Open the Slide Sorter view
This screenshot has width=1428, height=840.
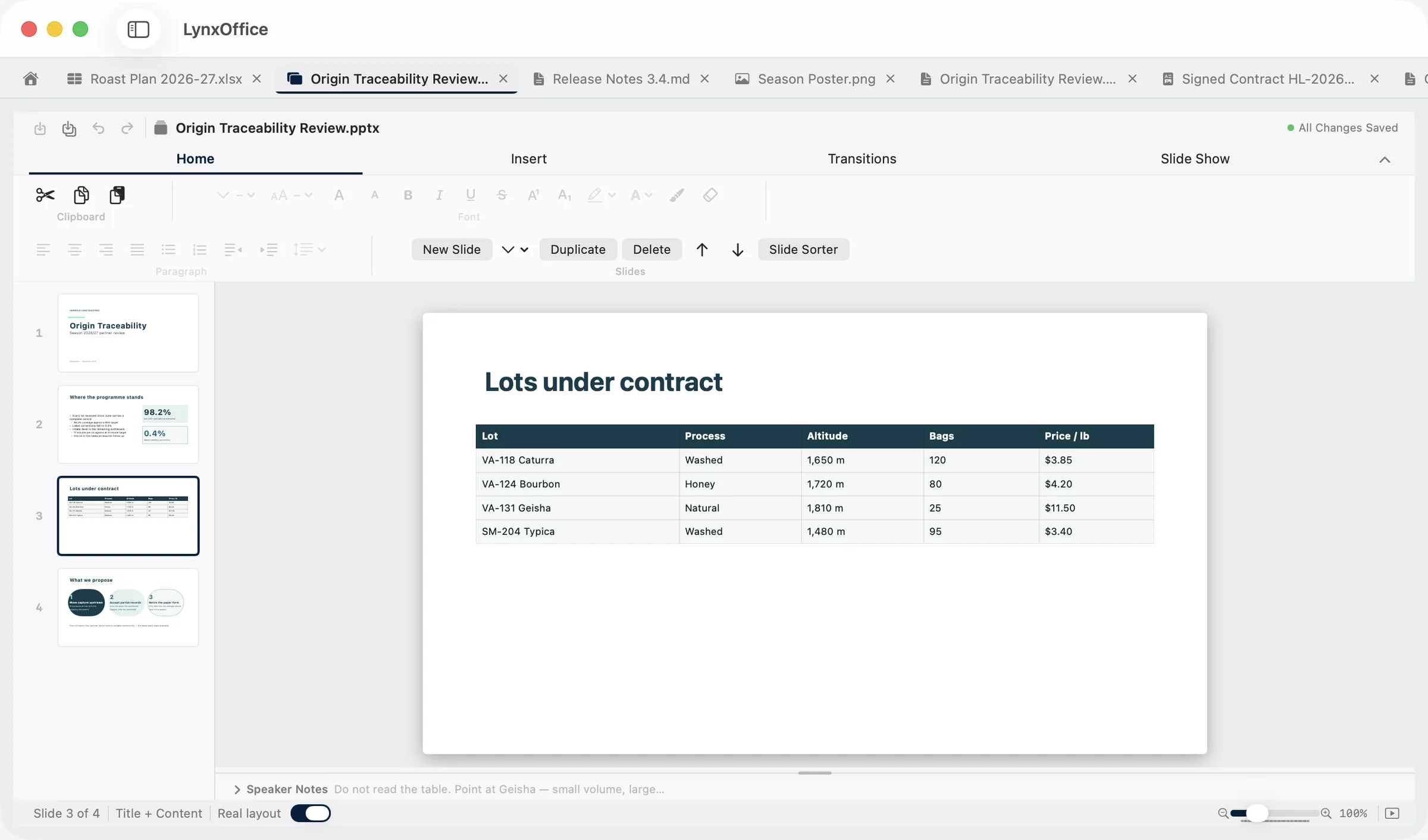(803, 250)
